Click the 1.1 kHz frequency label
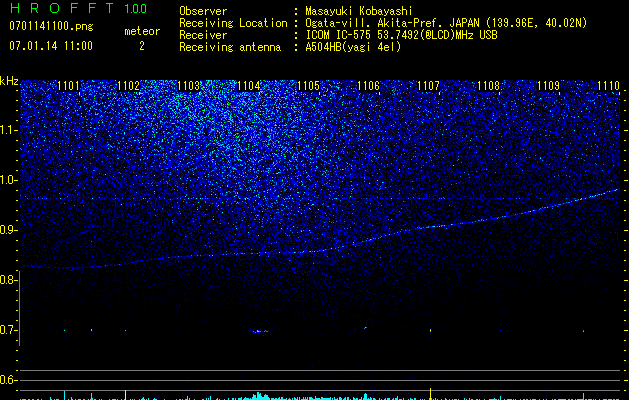This screenshot has height=400, width=629. (x=8, y=130)
